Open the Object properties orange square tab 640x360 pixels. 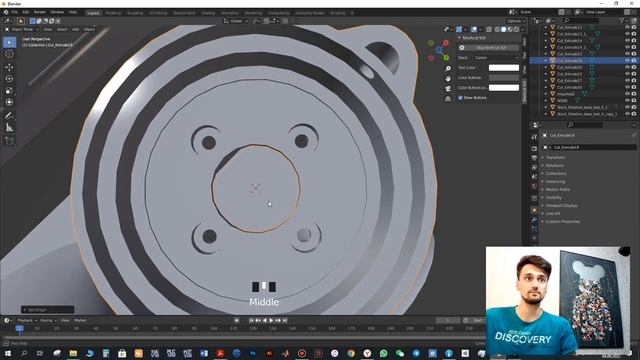pyautogui.click(x=534, y=210)
